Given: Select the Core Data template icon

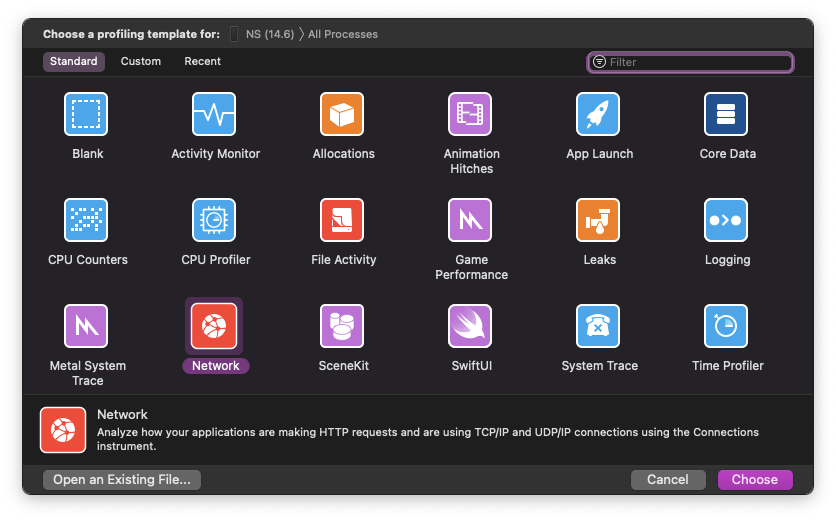Looking at the screenshot, I should (x=726, y=114).
